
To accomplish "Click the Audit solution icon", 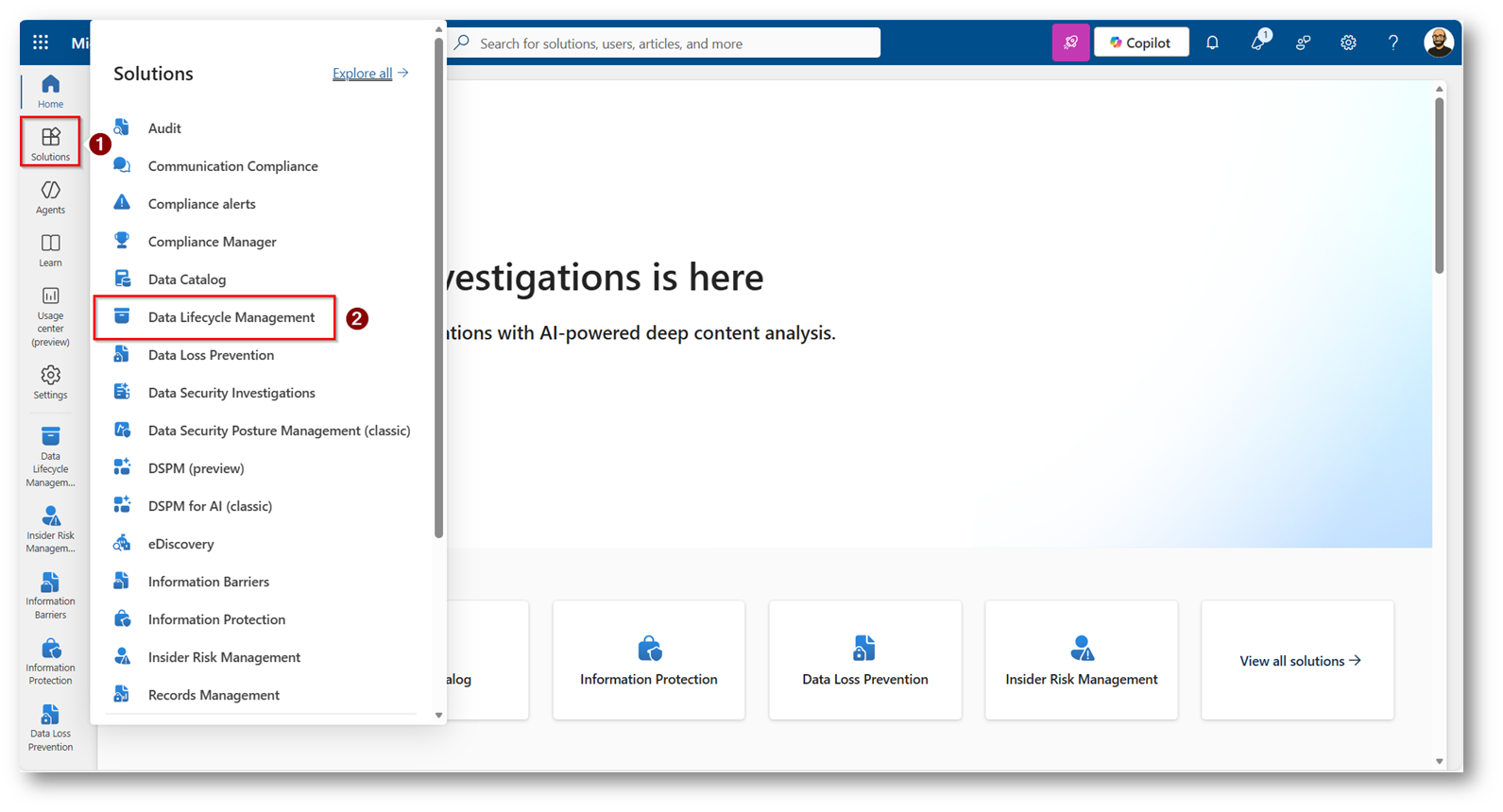I will coord(122,127).
